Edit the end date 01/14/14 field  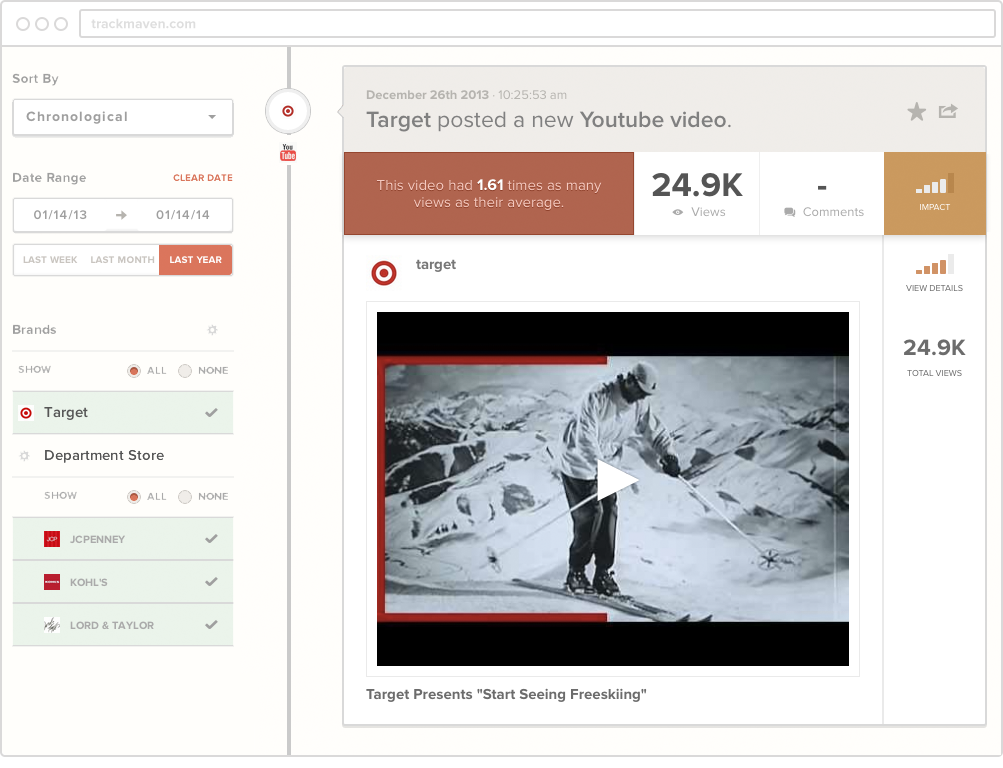(x=183, y=215)
